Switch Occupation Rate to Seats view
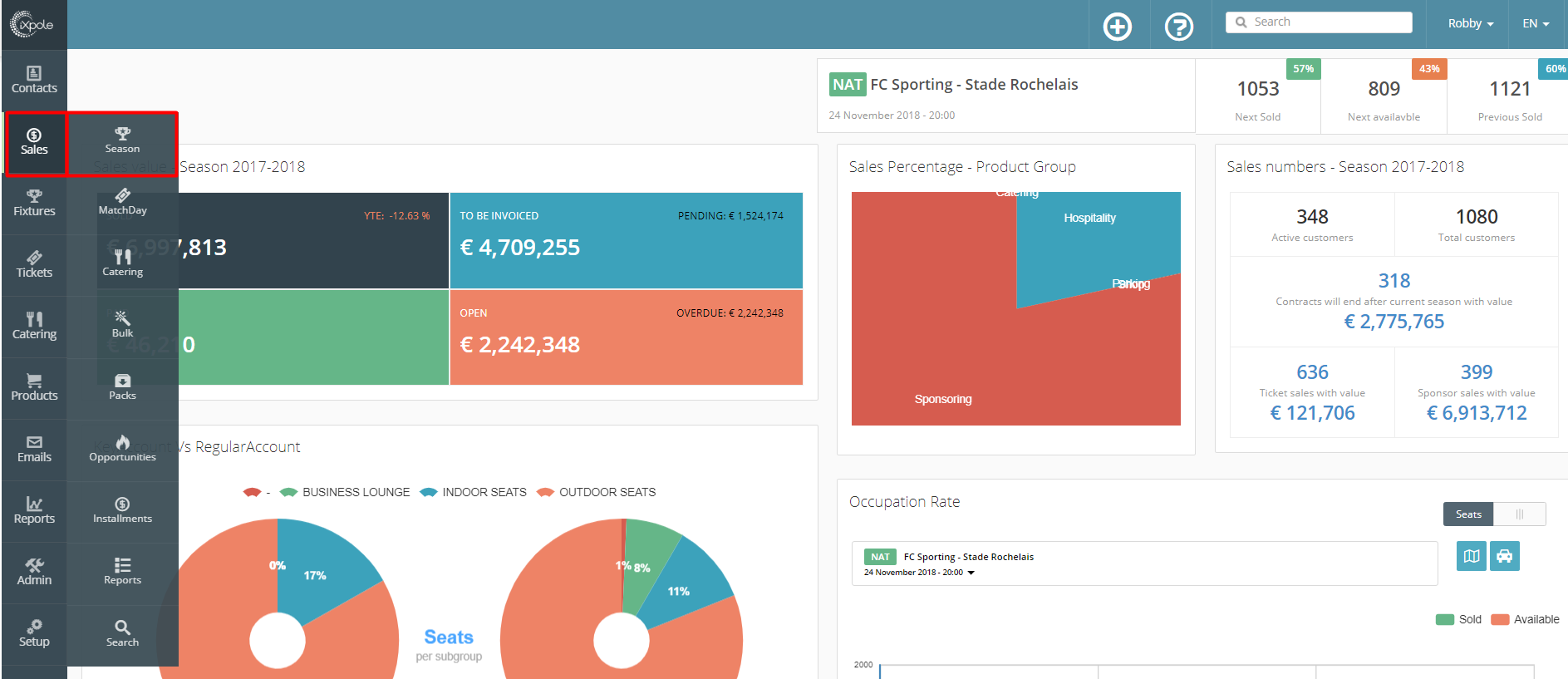This screenshot has width=1568, height=679. (1468, 514)
